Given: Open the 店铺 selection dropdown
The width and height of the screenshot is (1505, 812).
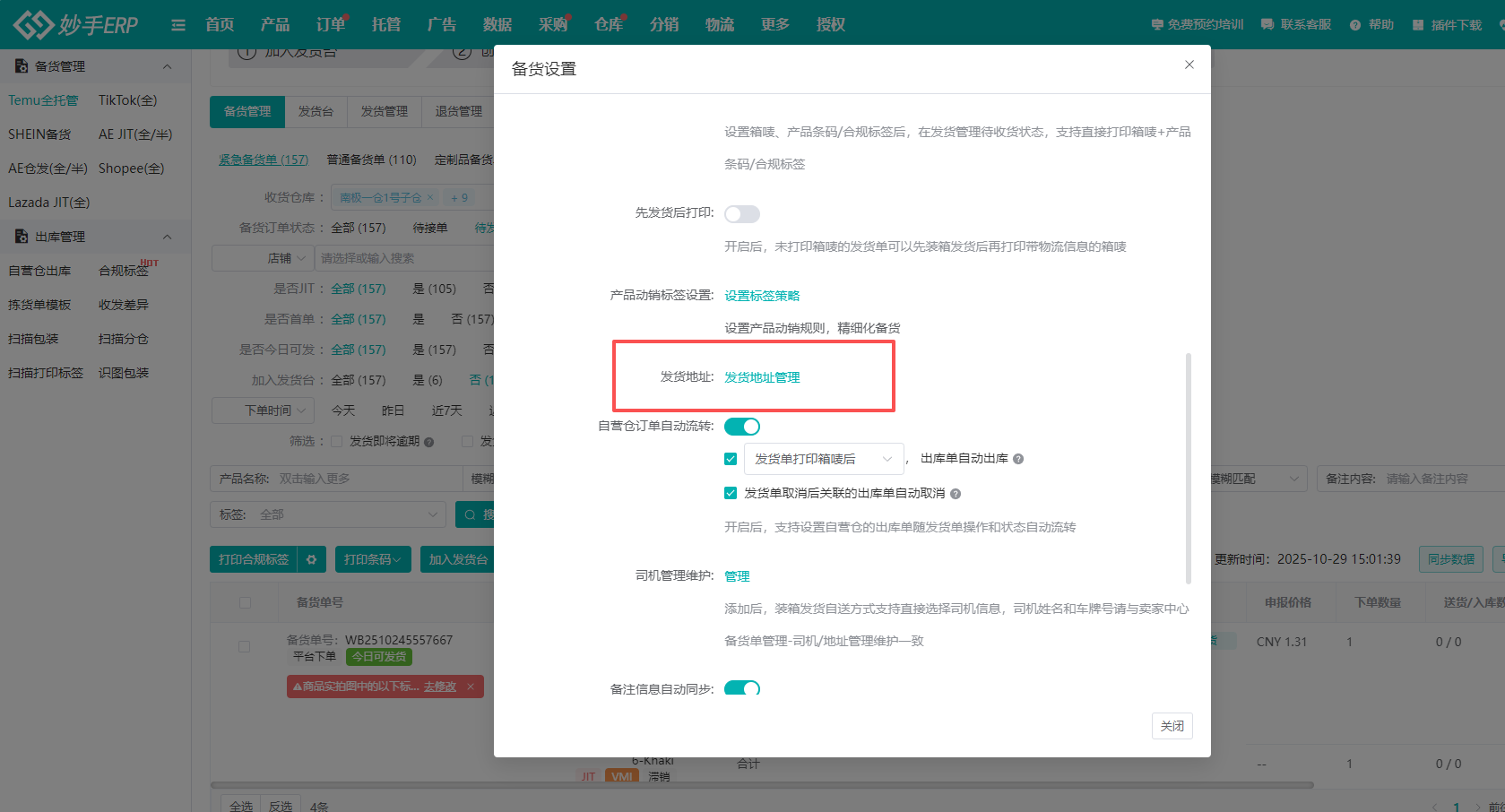Looking at the screenshot, I should click(x=263, y=257).
